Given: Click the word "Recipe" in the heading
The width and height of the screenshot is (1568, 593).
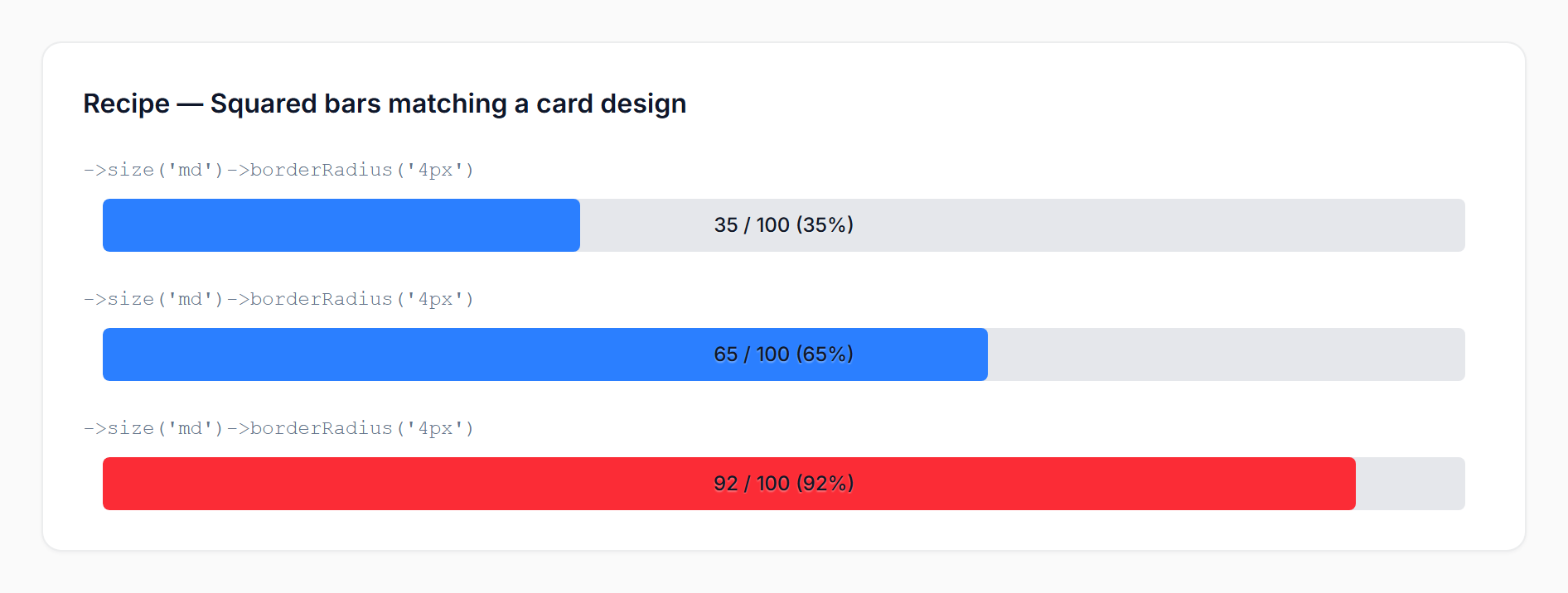Looking at the screenshot, I should pyautogui.click(x=126, y=104).
